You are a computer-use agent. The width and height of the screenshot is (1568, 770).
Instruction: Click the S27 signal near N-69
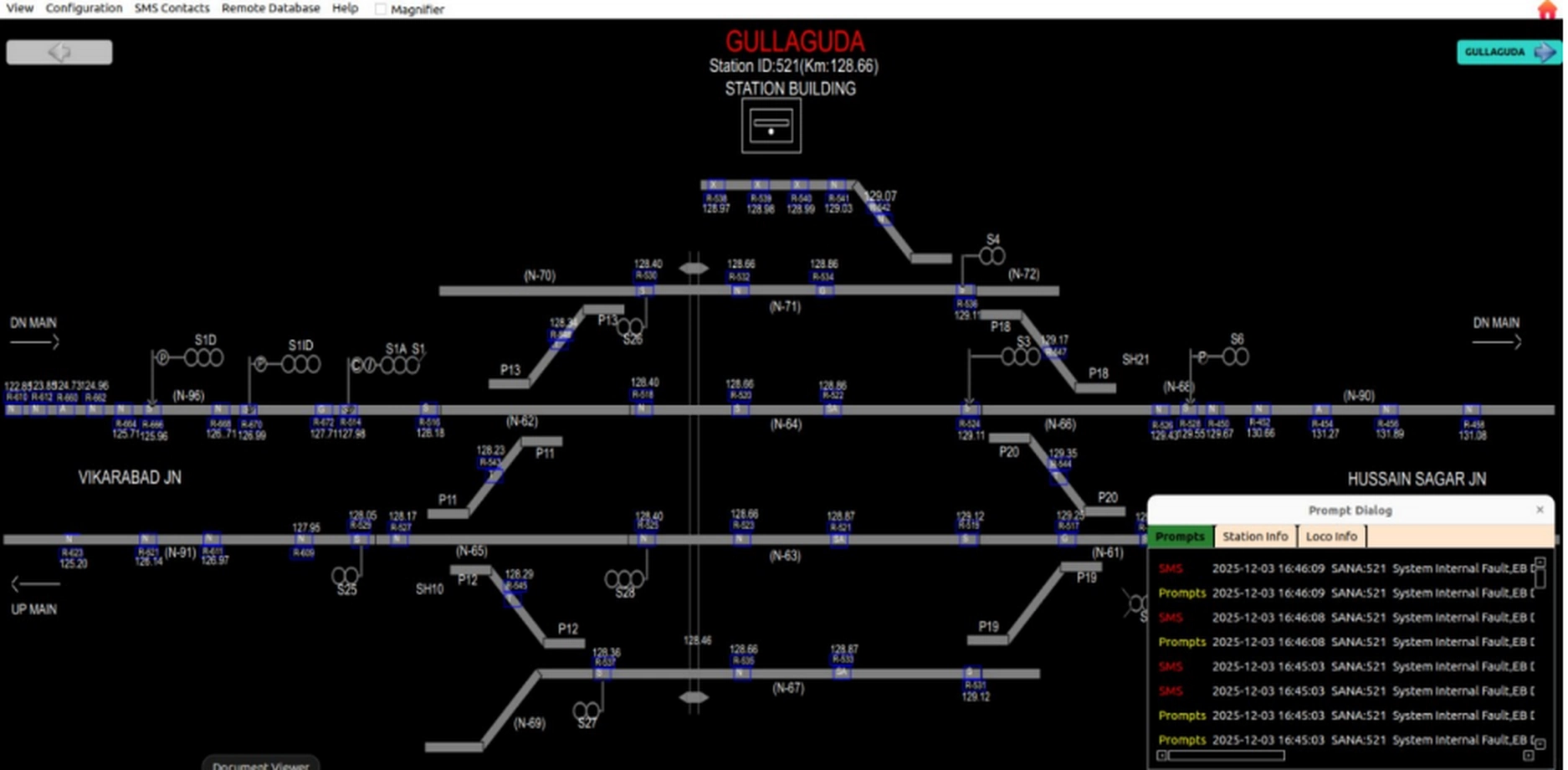coord(587,711)
